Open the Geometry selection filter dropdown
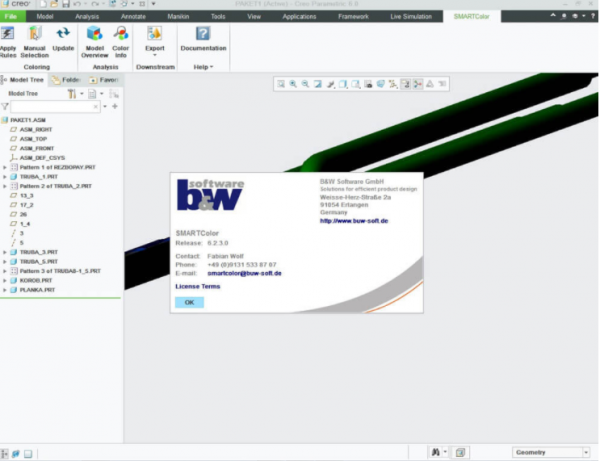The height and width of the screenshot is (461, 600). pyautogui.click(x=586, y=453)
